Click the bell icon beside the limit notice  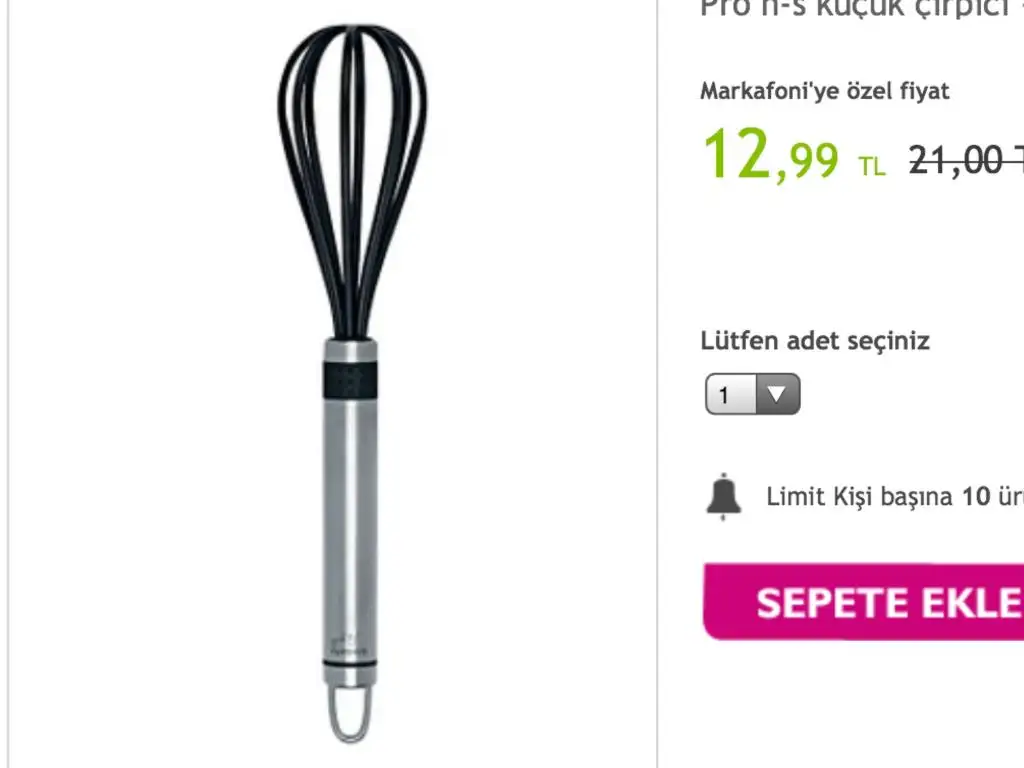(x=724, y=496)
